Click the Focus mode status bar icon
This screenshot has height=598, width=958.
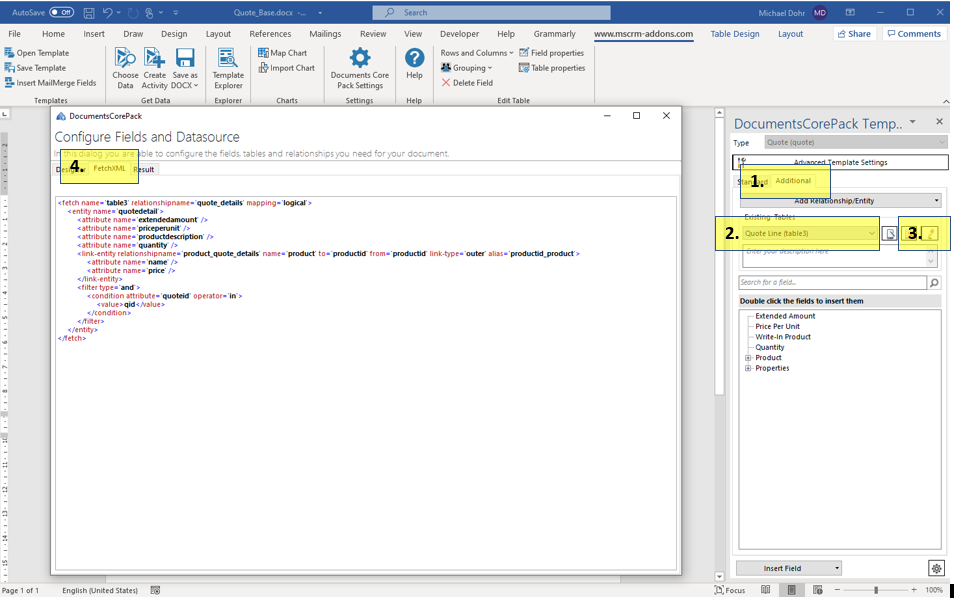click(719, 590)
